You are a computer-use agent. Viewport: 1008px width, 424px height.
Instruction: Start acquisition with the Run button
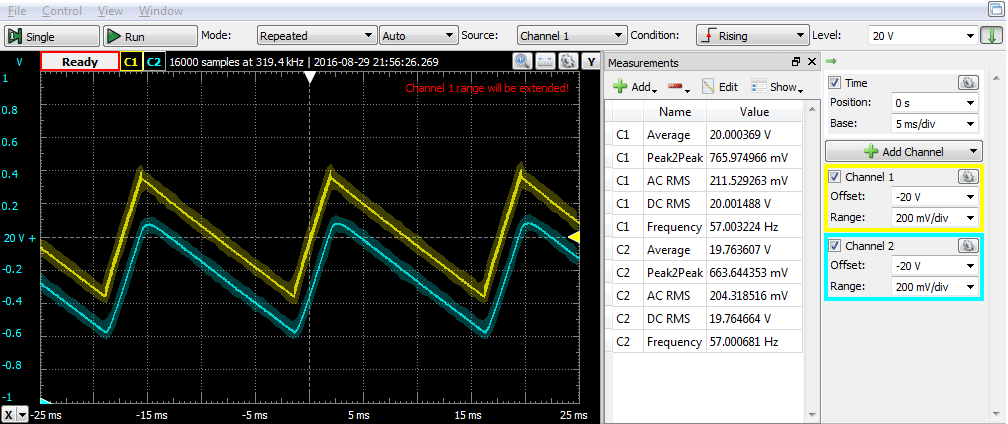tap(150, 36)
